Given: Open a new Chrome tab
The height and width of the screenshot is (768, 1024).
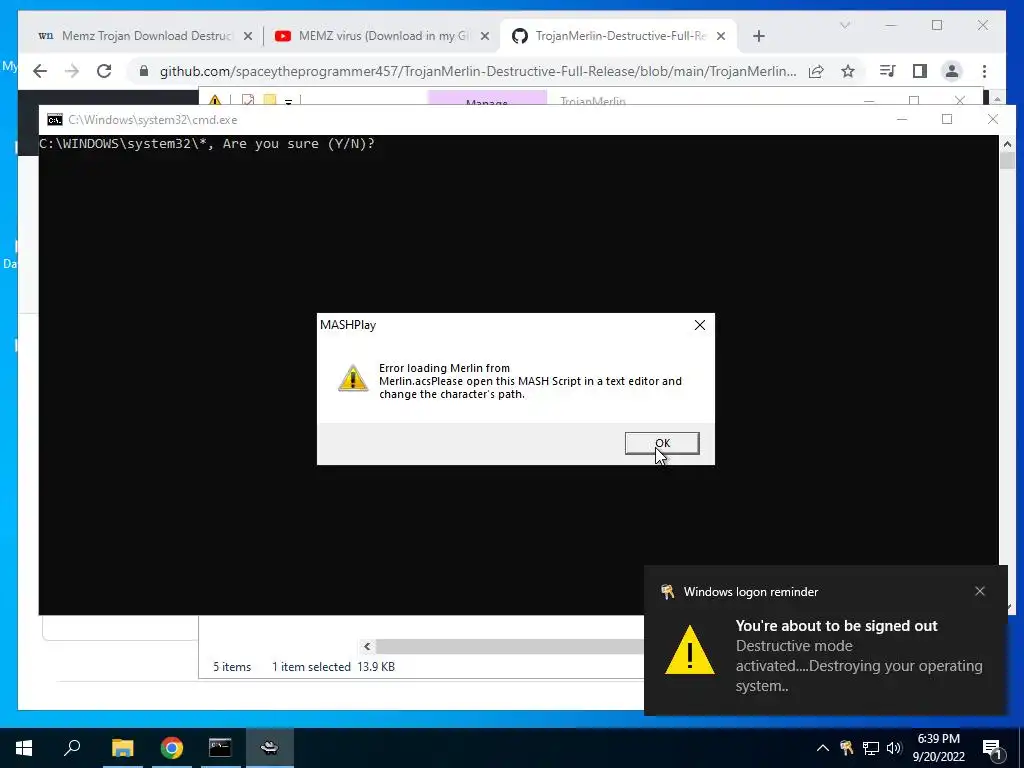Looking at the screenshot, I should (758, 37).
